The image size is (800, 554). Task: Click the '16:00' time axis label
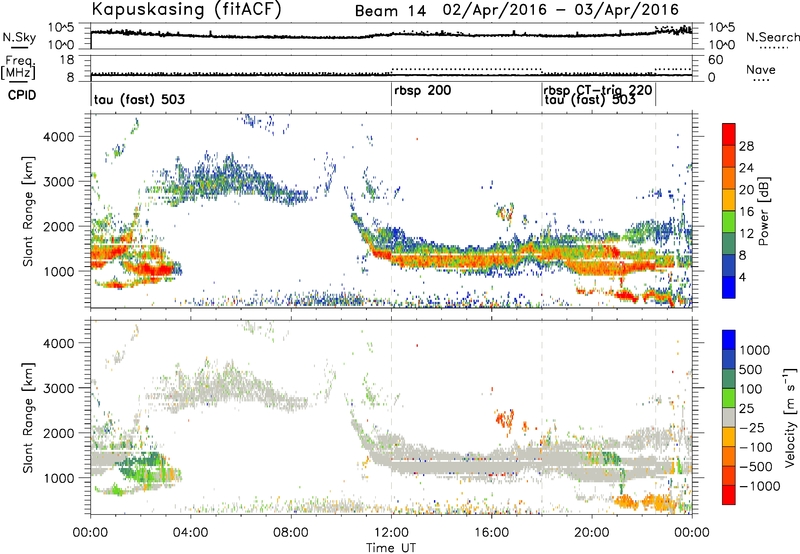tap(491, 533)
